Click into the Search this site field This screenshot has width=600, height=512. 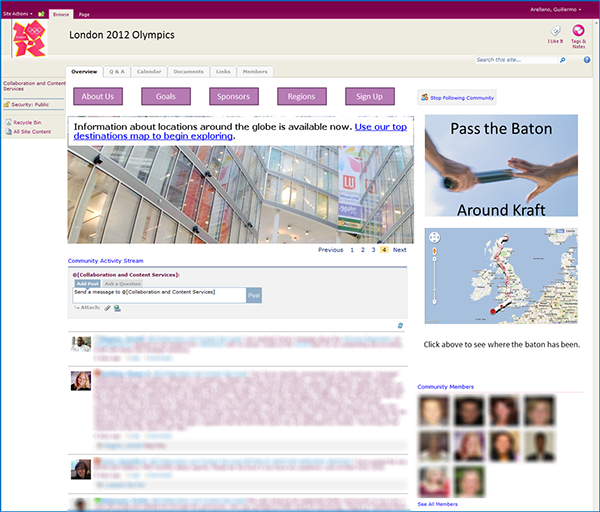click(x=516, y=60)
